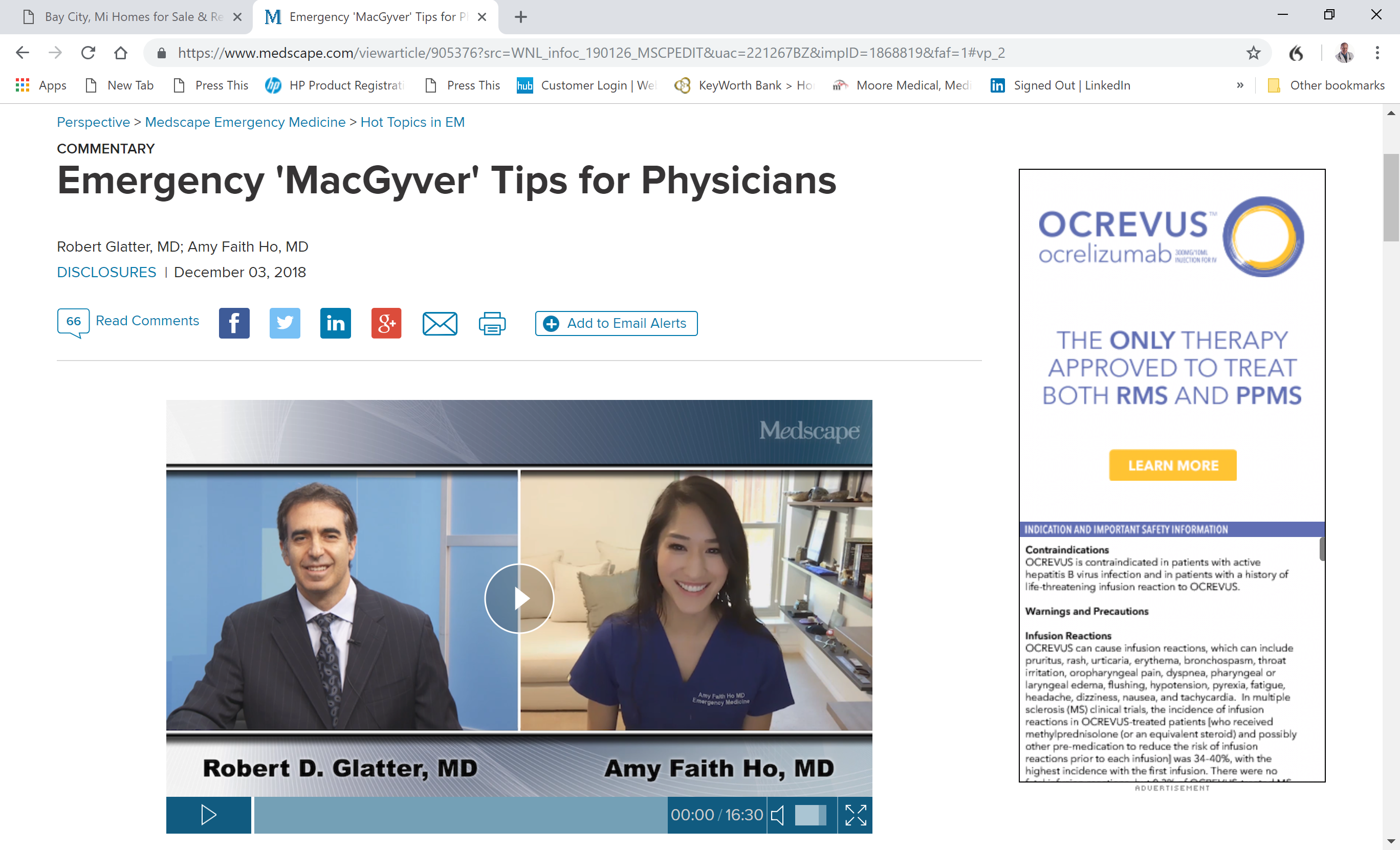Open the DISCLOSURES link
The width and height of the screenshot is (1400, 850).
(x=106, y=272)
